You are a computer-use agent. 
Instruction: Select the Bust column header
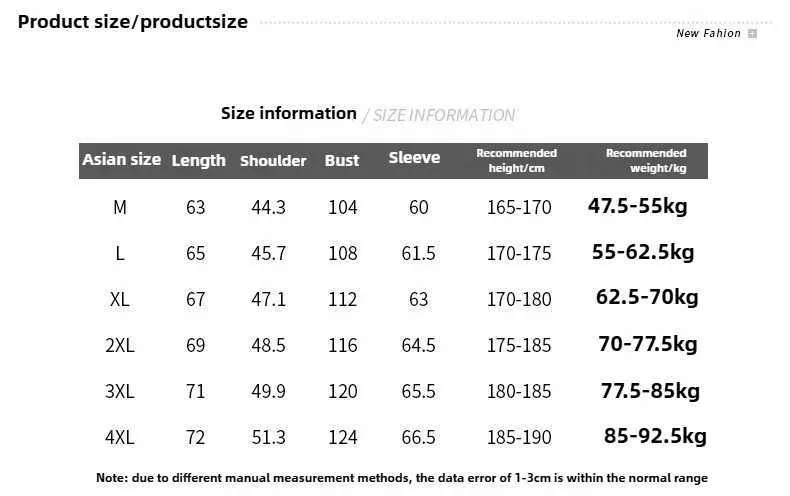coord(341,161)
